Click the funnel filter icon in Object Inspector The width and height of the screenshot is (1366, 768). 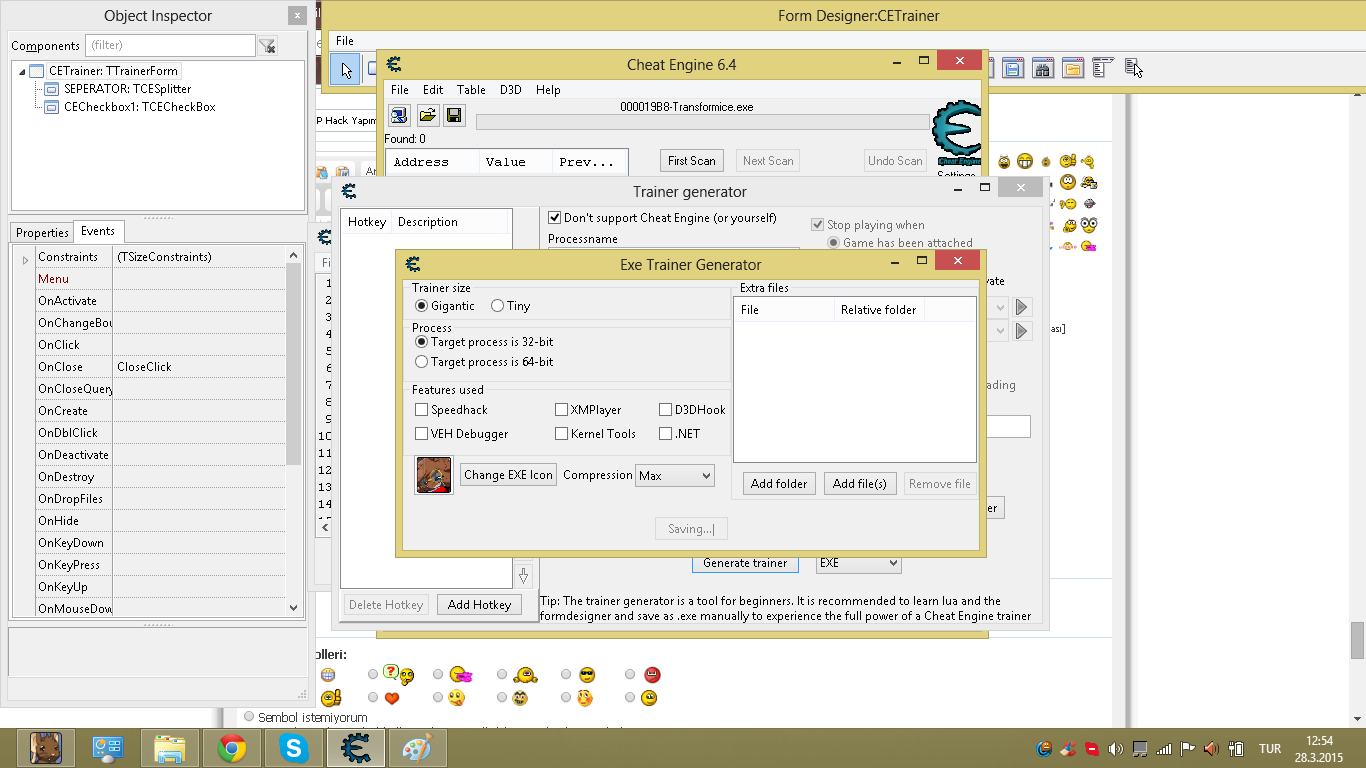pyautogui.click(x=267, y=45)
